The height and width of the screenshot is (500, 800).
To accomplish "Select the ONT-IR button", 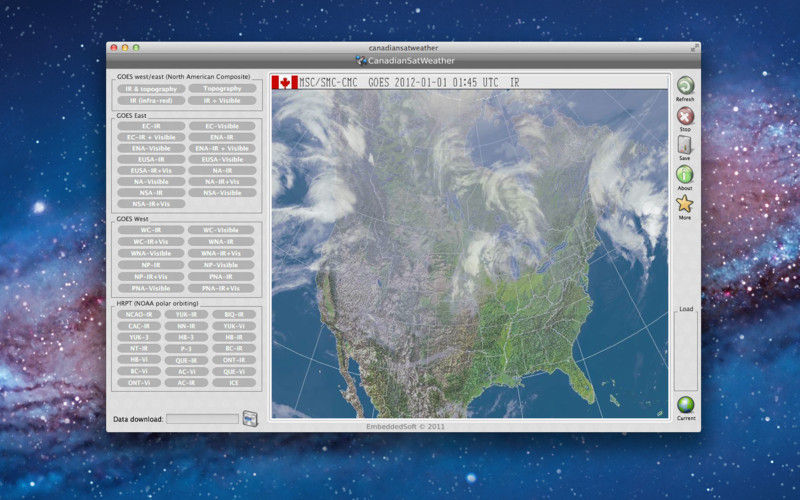I will coord(234,360).
